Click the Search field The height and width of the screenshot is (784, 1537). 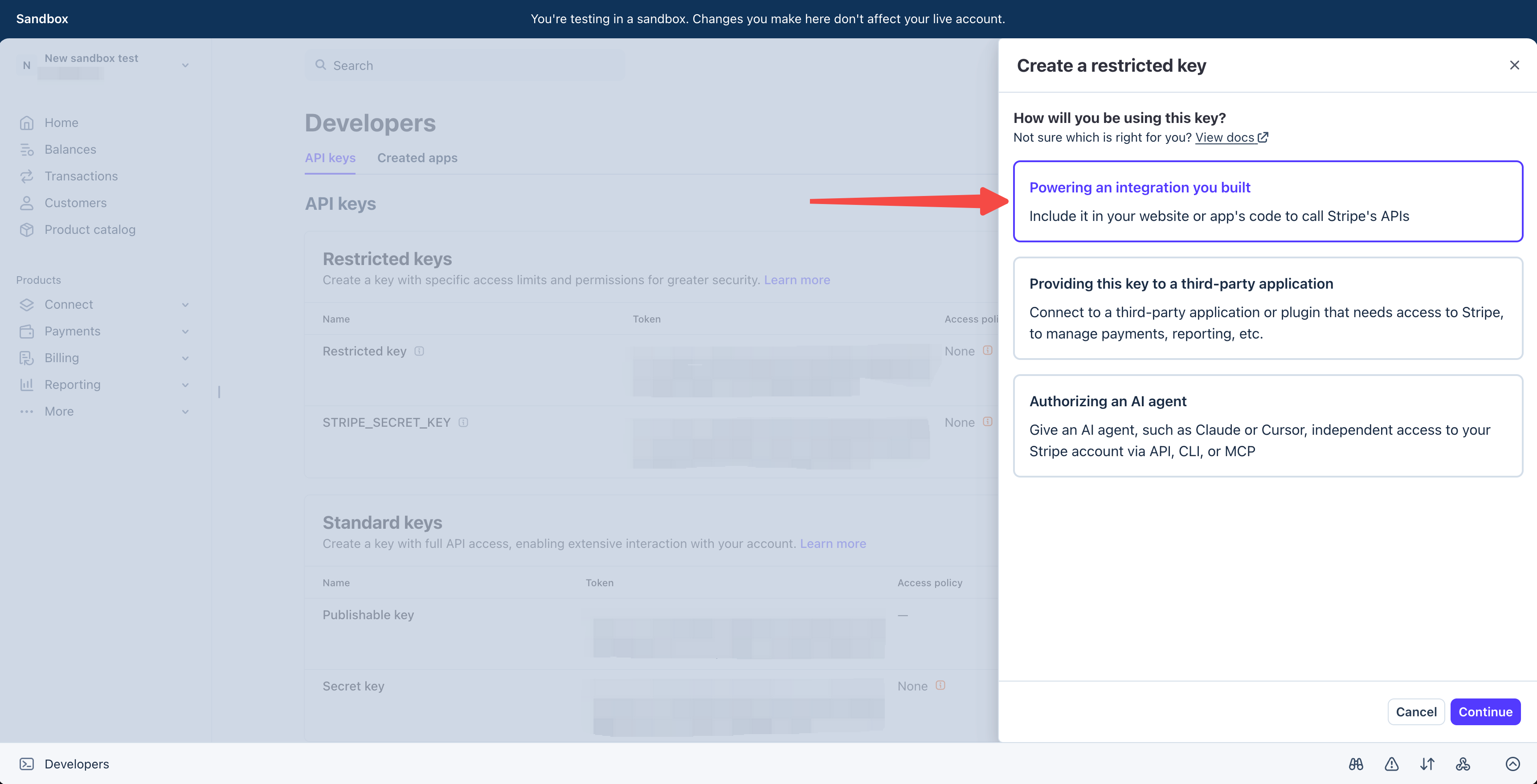pyautogui.click(x=465, y=65)
